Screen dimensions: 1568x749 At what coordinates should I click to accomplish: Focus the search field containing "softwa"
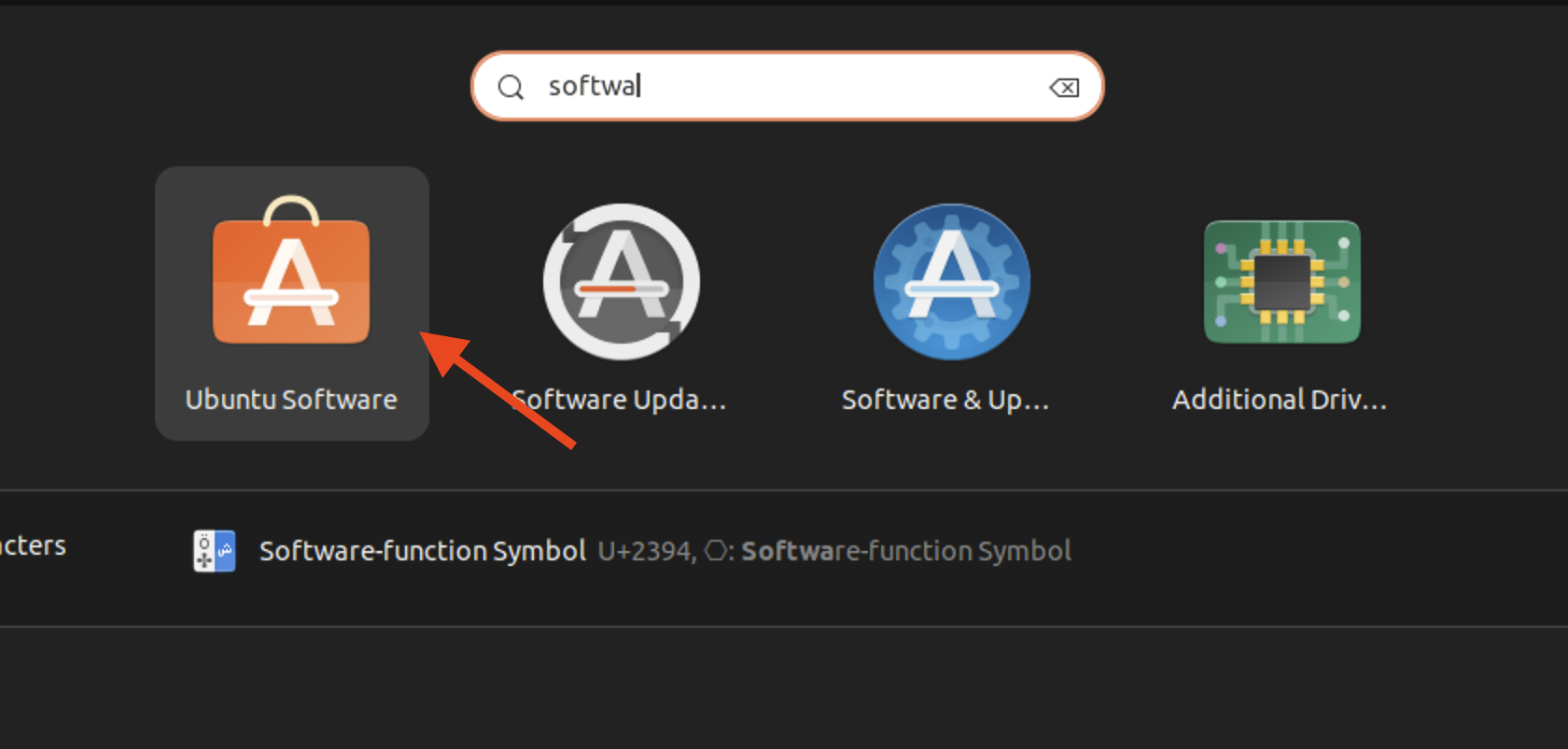(x=787, y=86)
